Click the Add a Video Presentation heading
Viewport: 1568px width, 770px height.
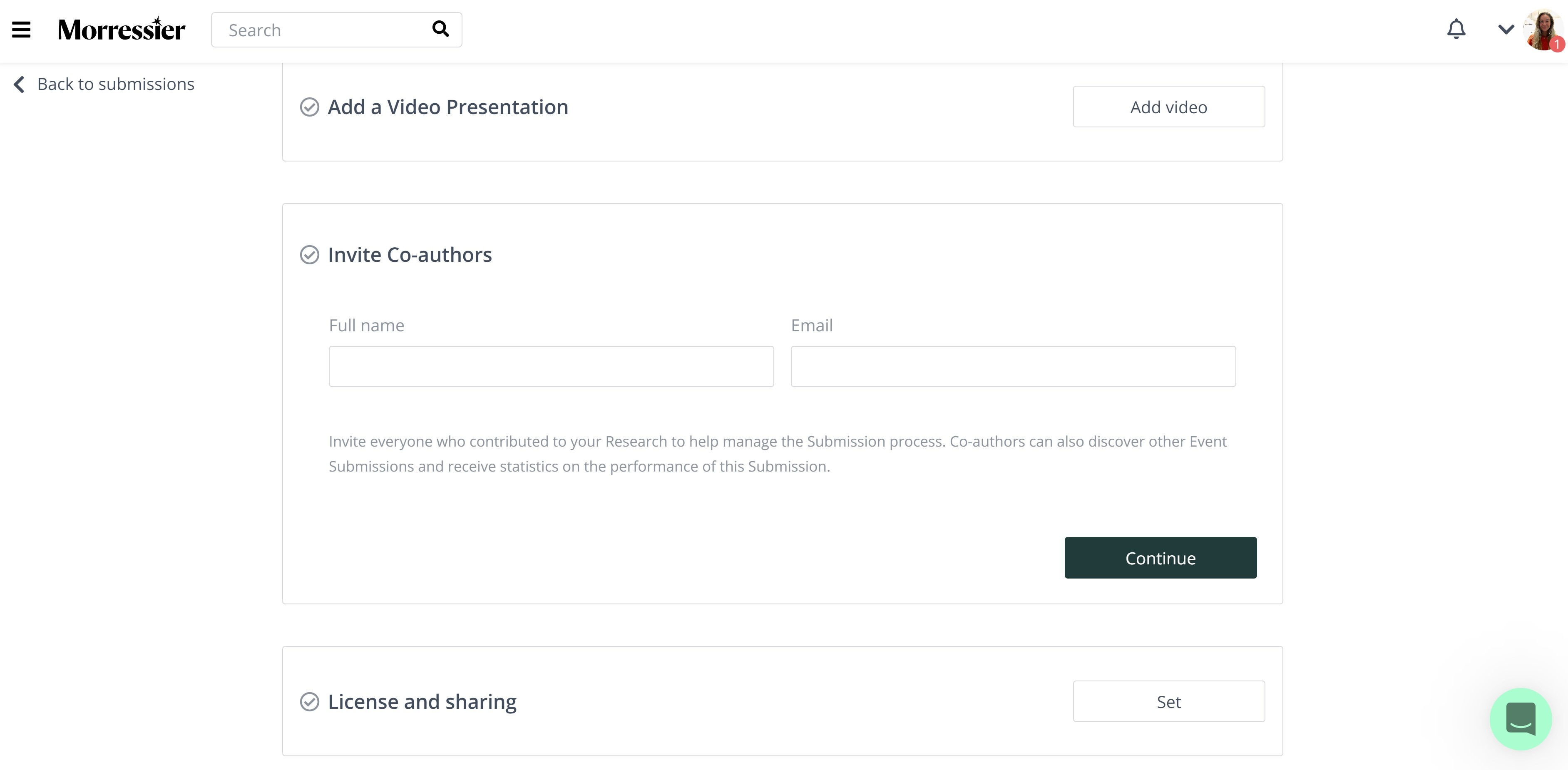tap(448, 107)
